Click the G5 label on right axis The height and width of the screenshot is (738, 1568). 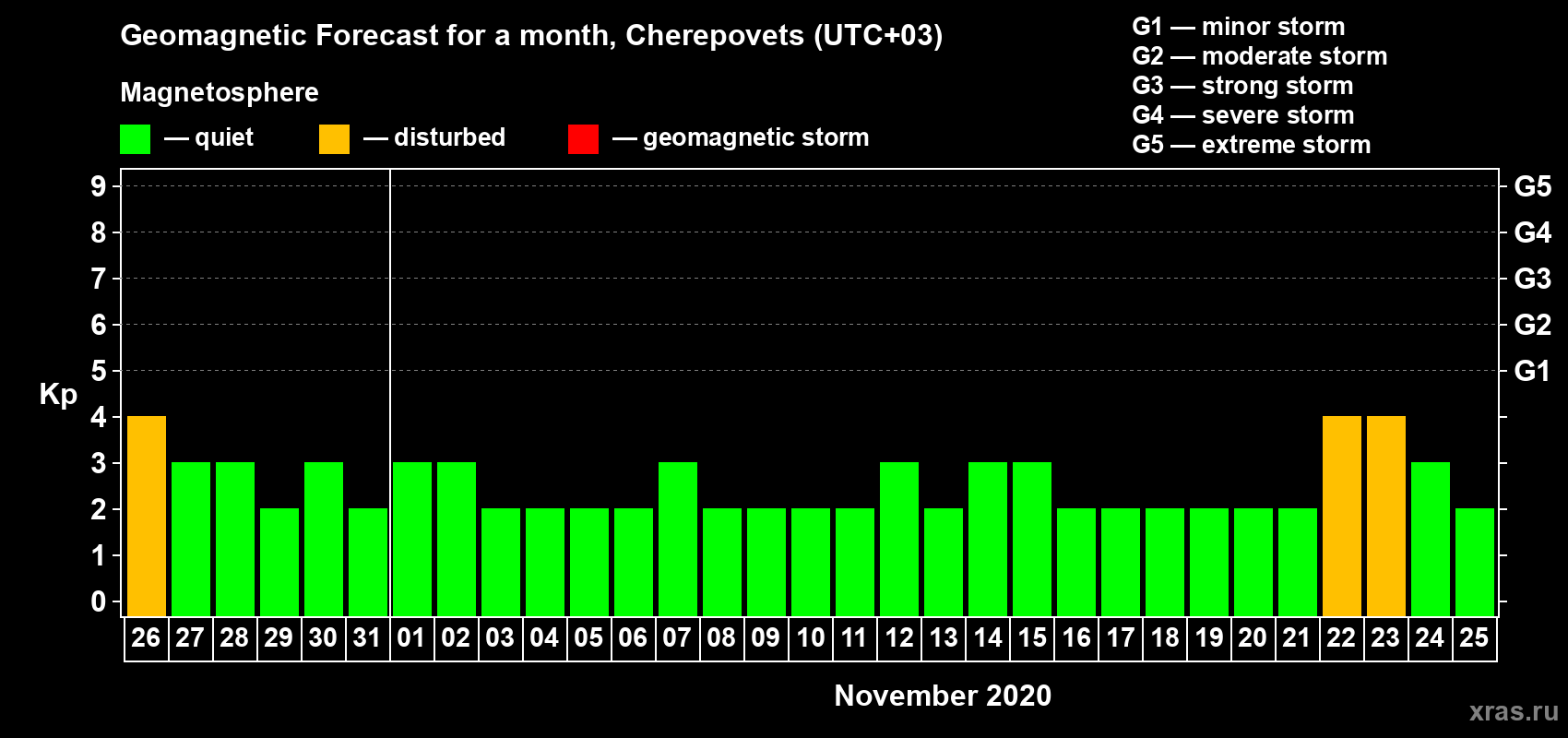[1532, 186]
